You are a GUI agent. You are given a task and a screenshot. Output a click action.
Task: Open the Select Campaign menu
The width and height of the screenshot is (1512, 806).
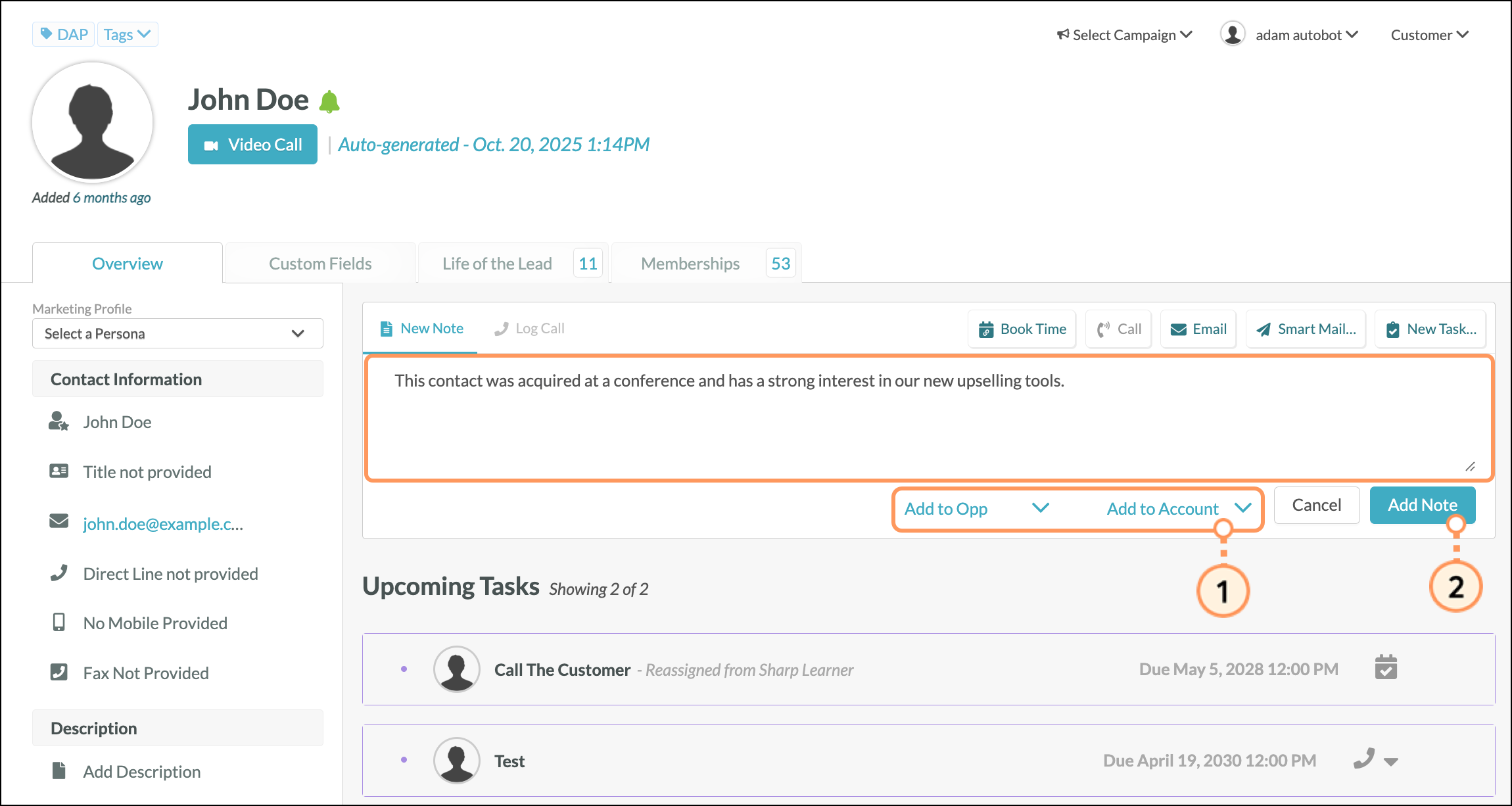[1124, 35]
